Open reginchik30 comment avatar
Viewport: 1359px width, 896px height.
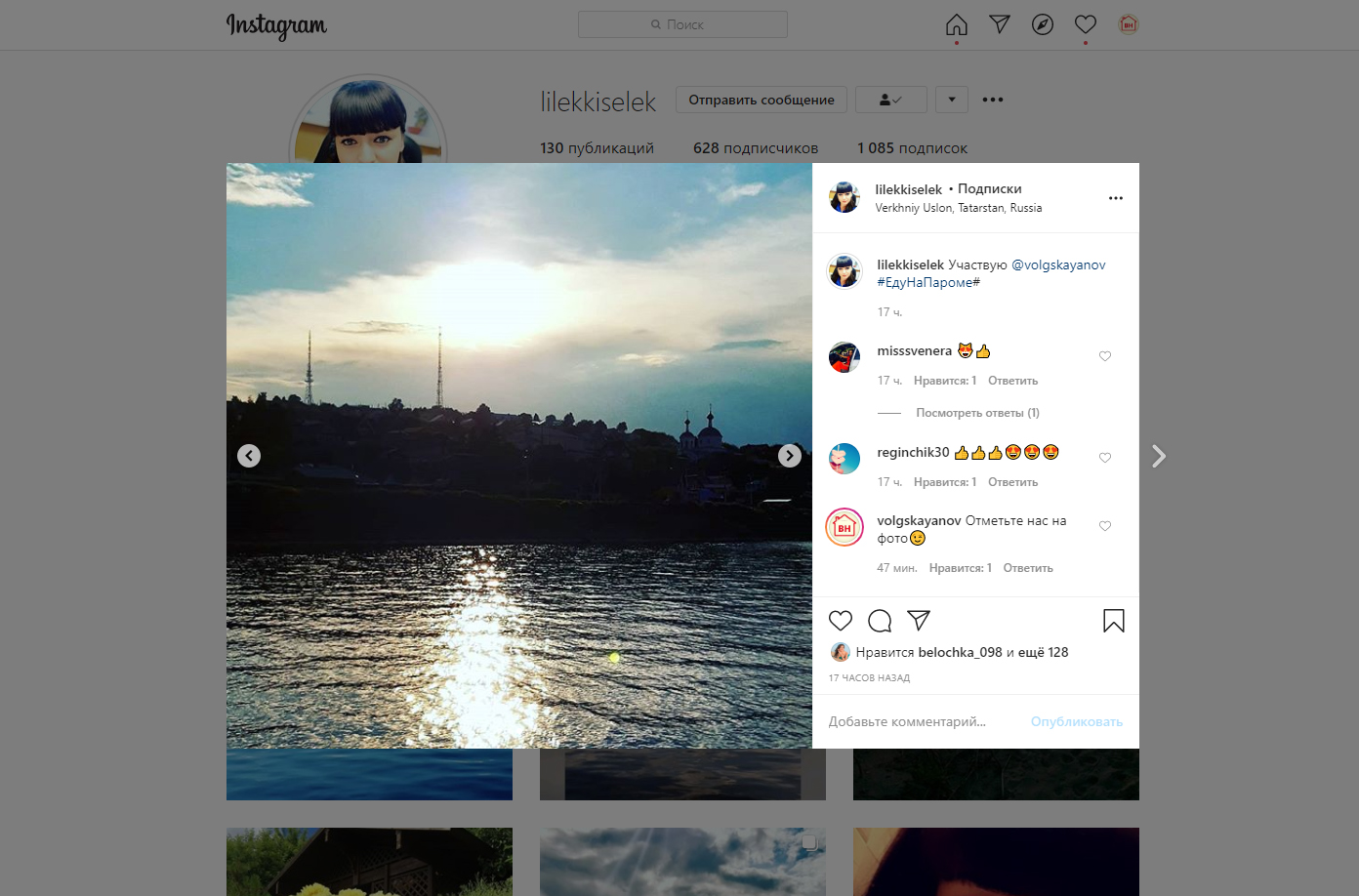tap(844, 459)
